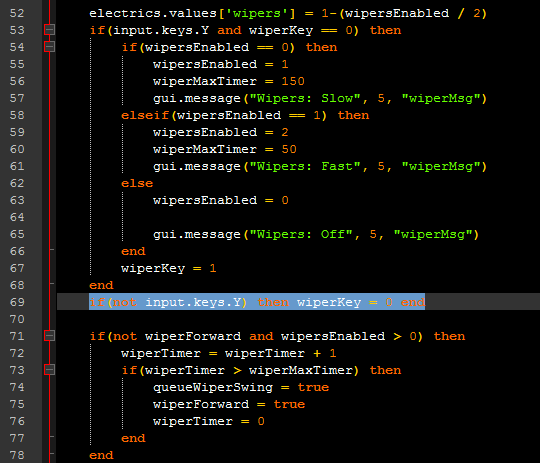Click the "end" keyword on line 77
The height and width of the screenshot is (463, 540).
pyautogui.click(x=133, y=439)
